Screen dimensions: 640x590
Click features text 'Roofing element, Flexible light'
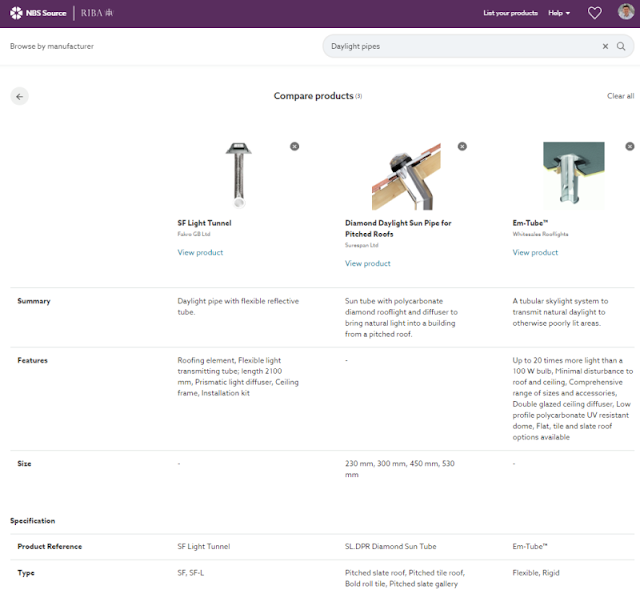coord(238,377)
